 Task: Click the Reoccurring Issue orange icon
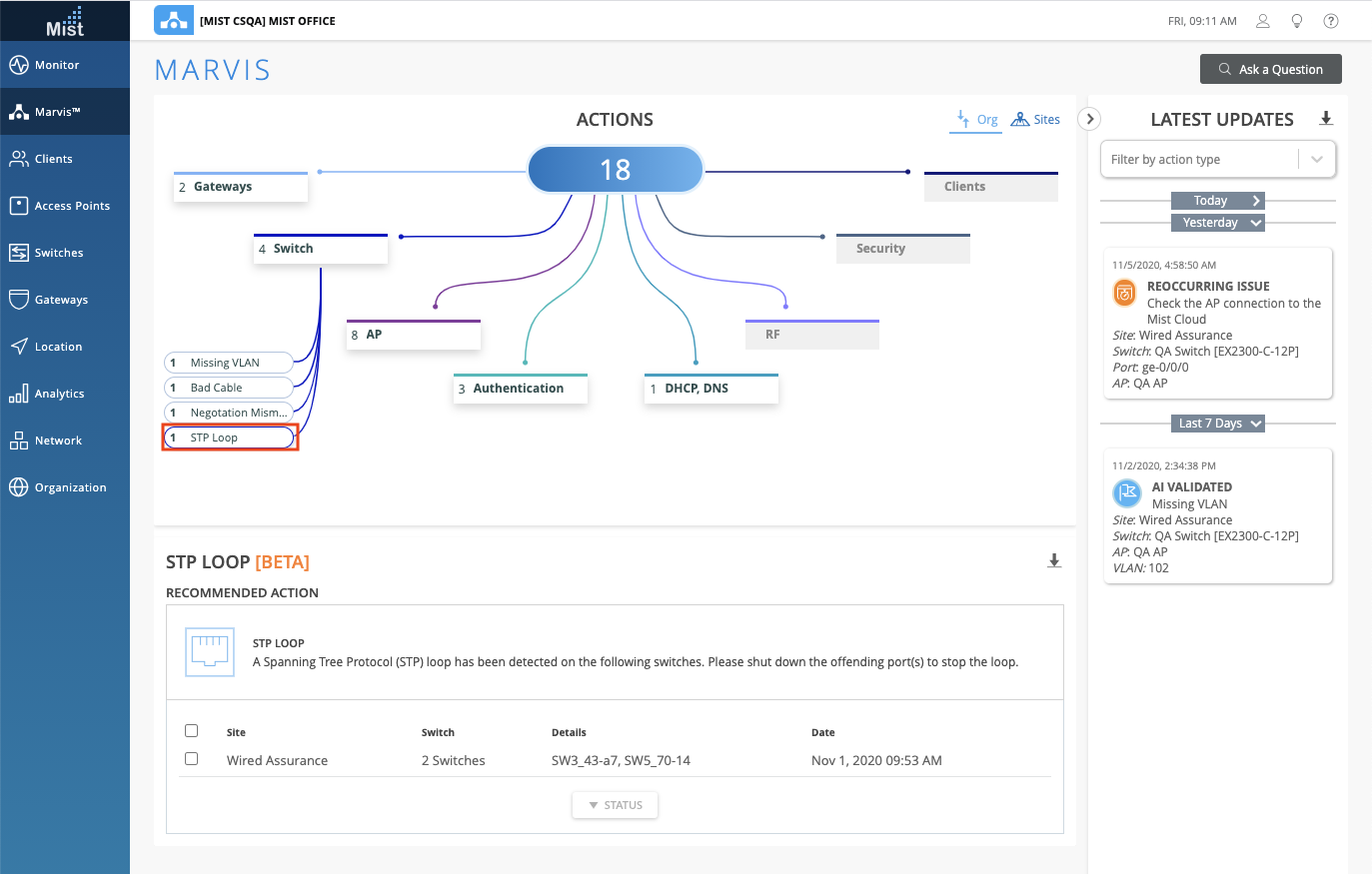click(x=1125, y=294)
